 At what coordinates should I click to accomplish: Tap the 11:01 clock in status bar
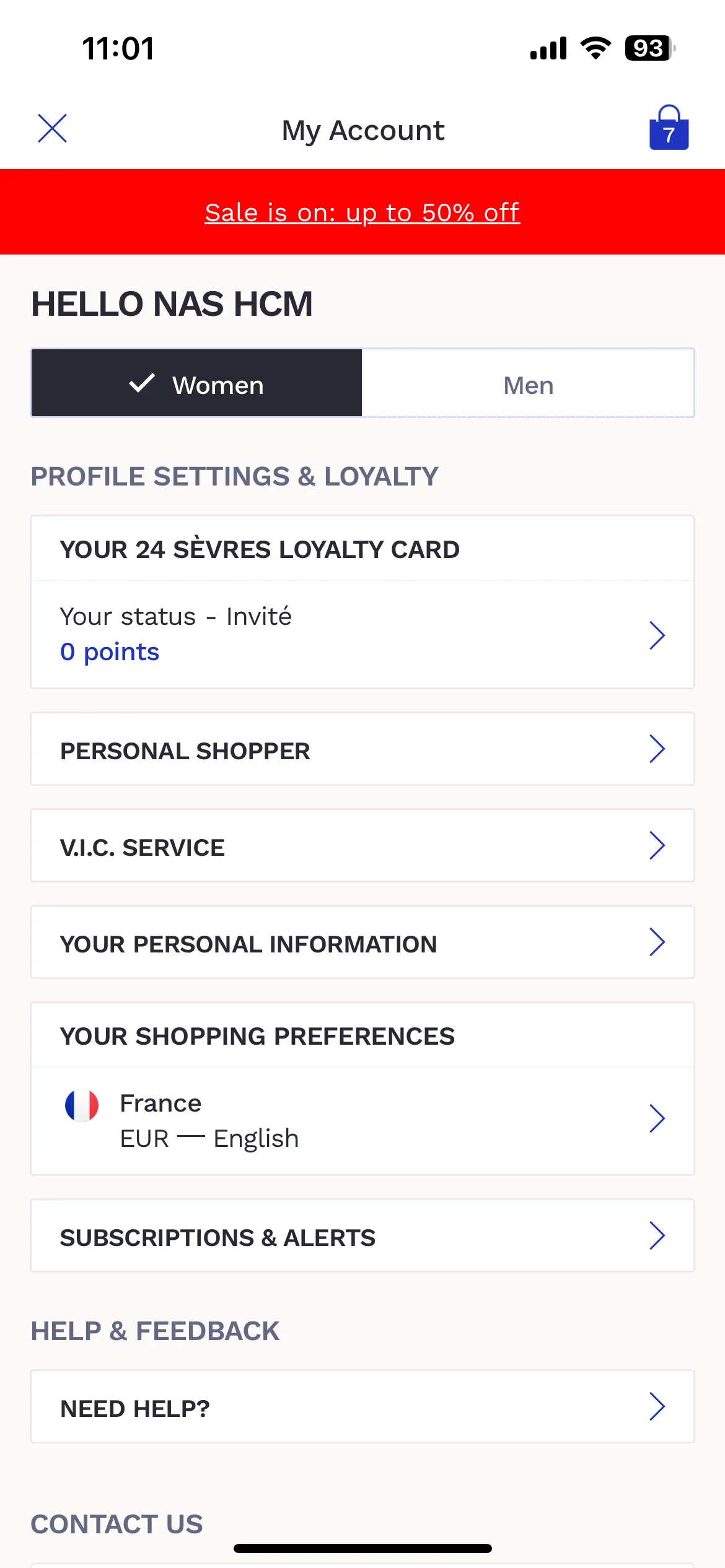tap(118, 48)
